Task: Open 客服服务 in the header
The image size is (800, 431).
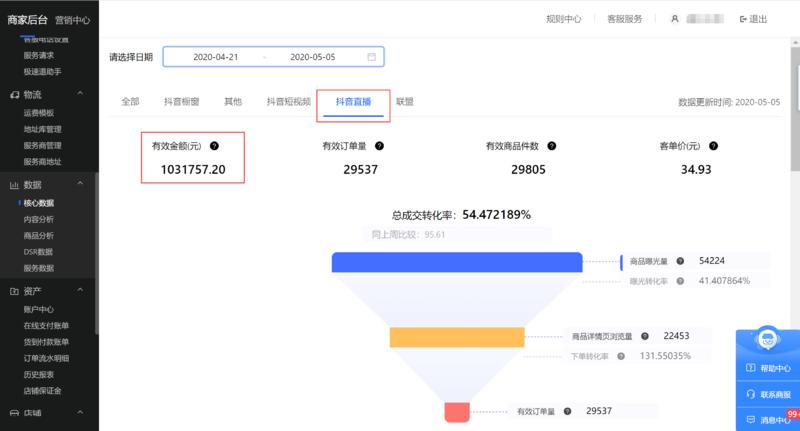Action: click(x=624, y=19)
